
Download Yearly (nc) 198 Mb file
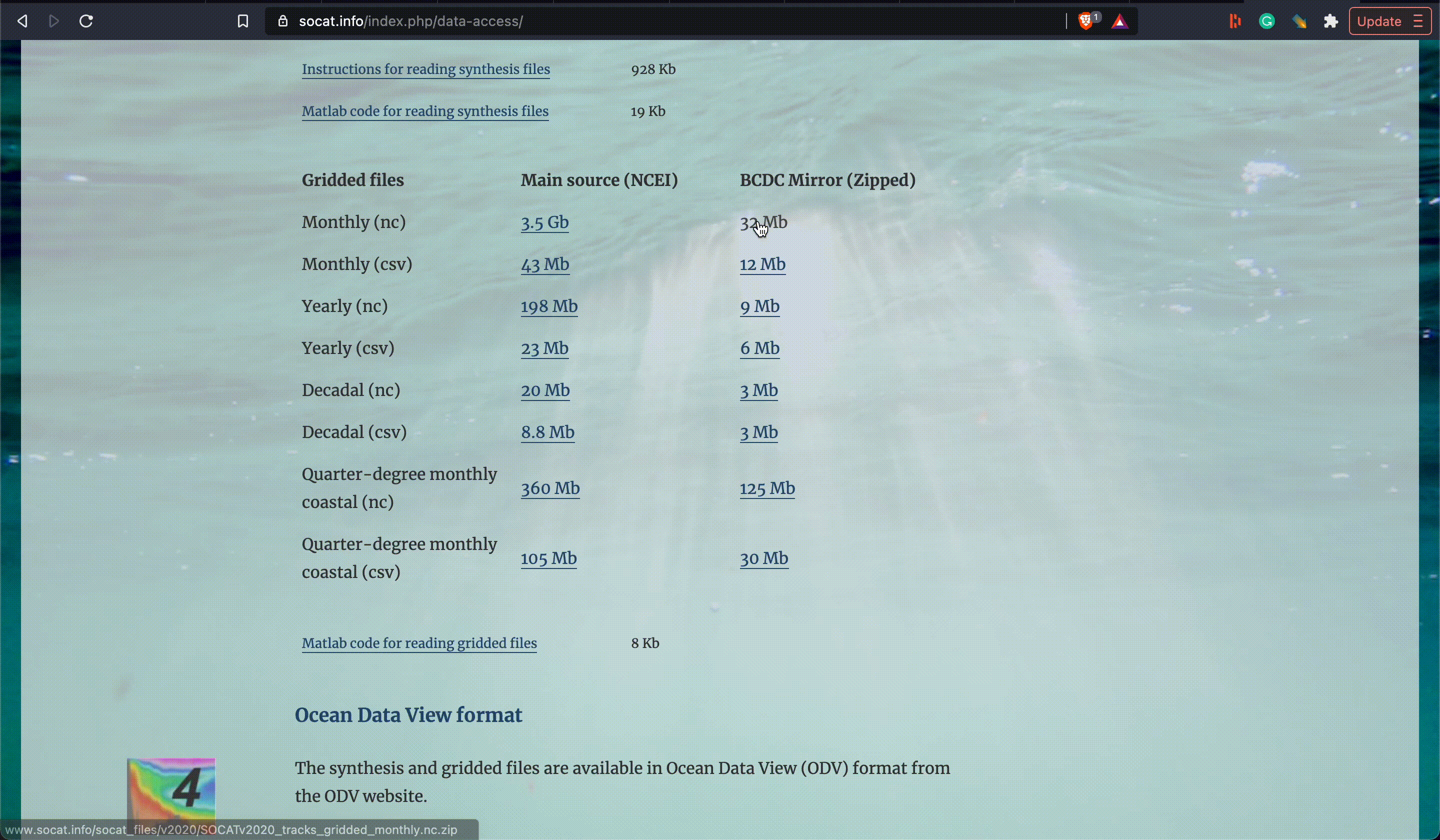tap(549, 307)
